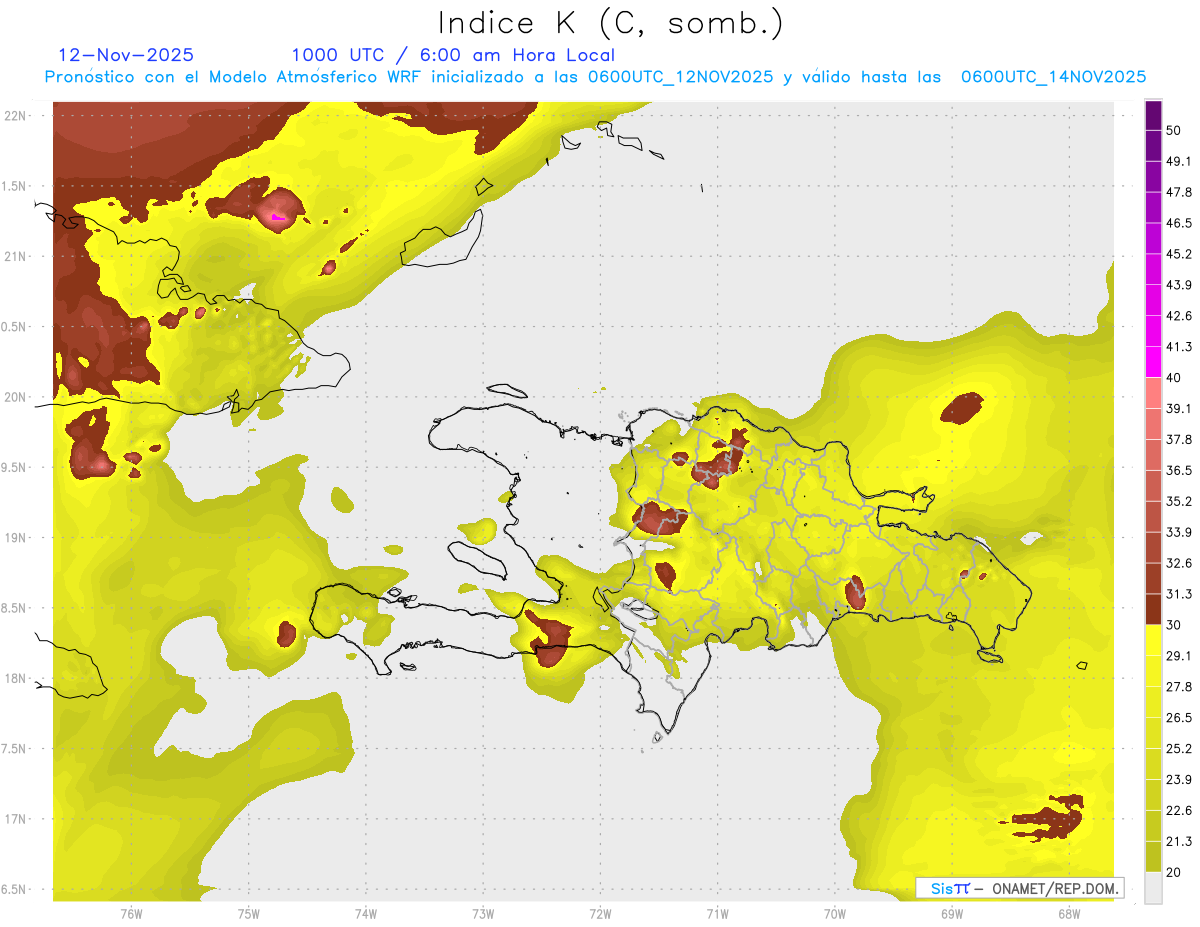
Task: Click the "75W" longitude axis label
Action: click(249, 913)
